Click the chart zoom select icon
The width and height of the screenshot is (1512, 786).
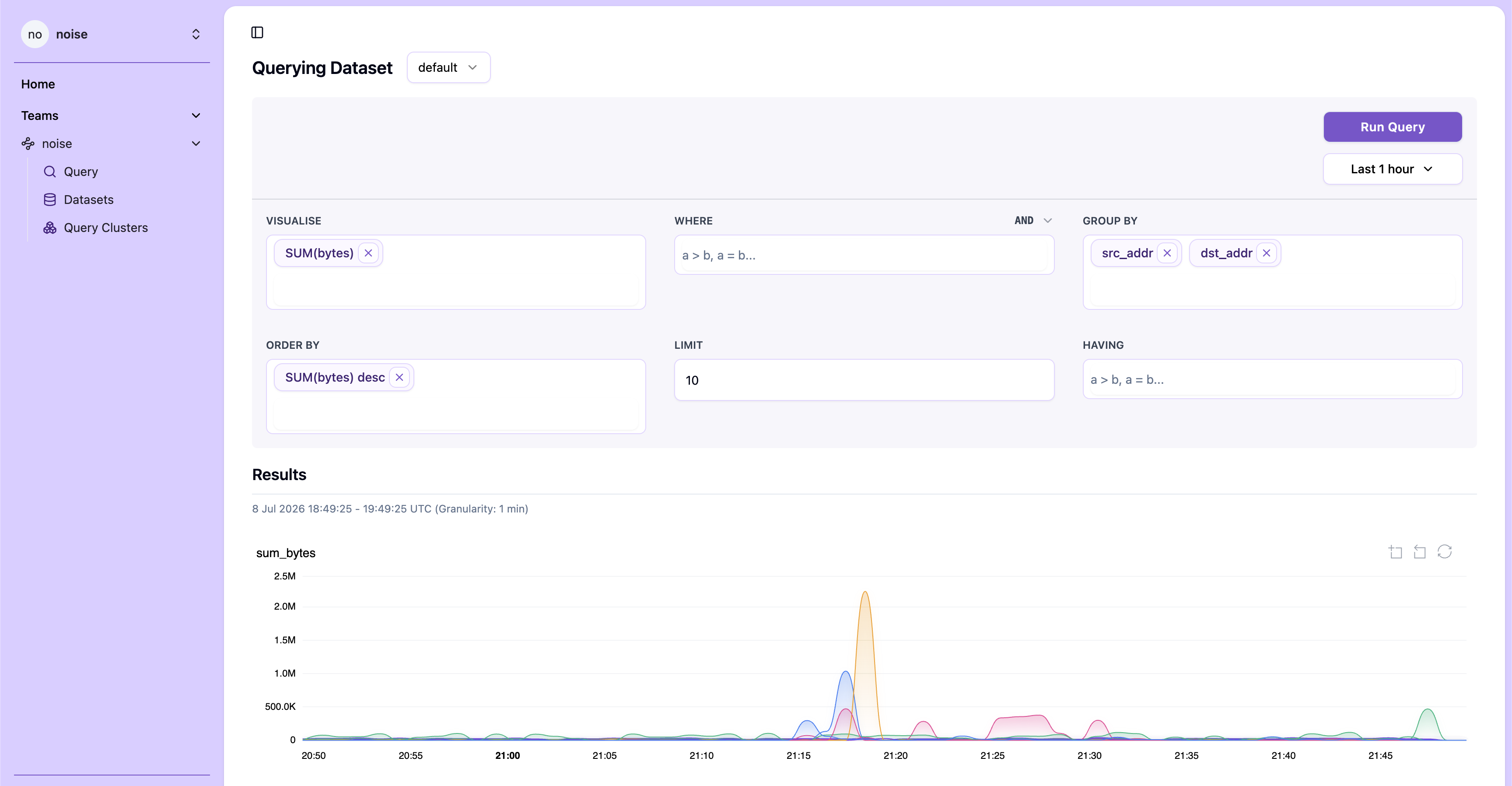[1396, 552]
